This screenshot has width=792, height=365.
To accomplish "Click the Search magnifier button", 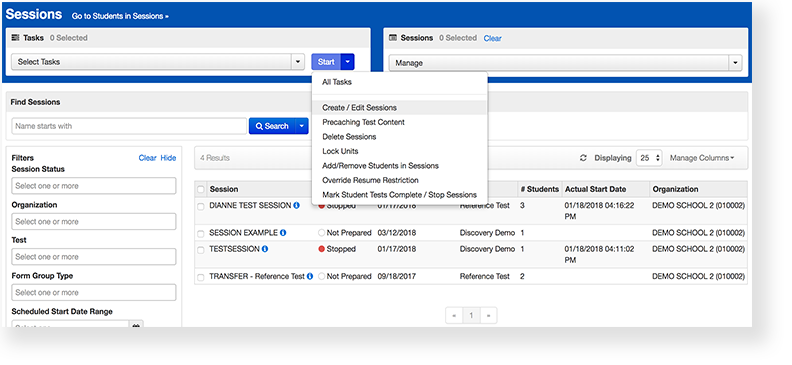I will tap(272, 126).
